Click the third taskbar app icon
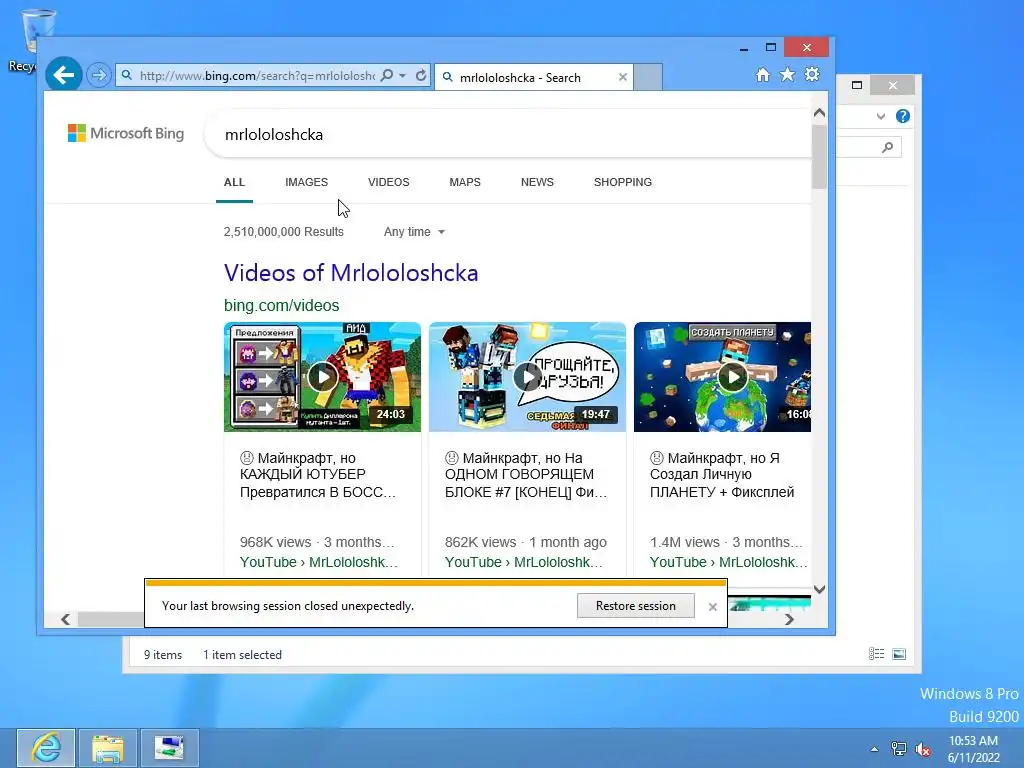 (169, 748)
